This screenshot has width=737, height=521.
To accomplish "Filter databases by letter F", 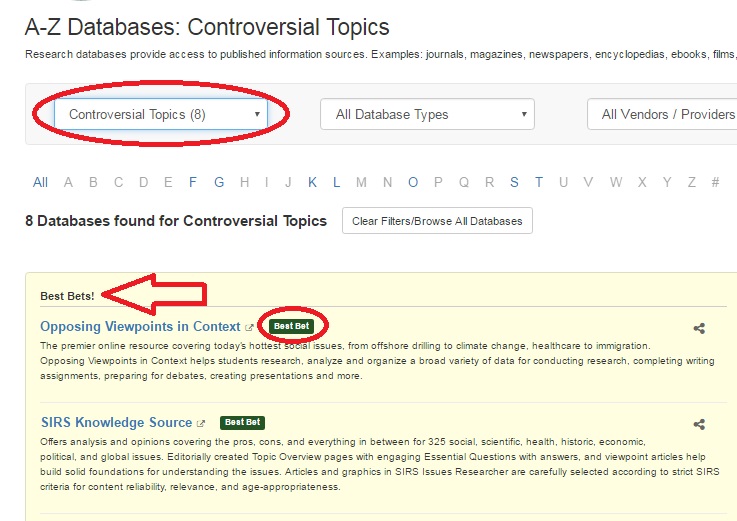I will 193,182.
